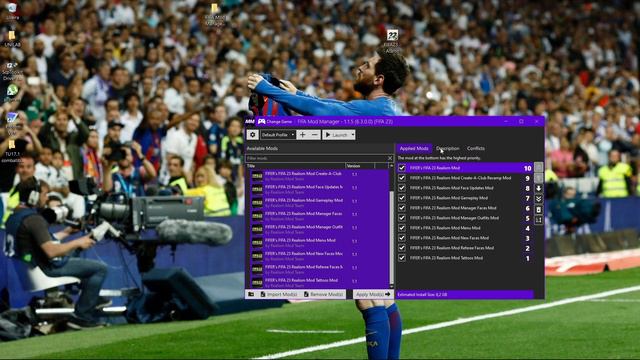Click Change Game controller icon
This screenshot has width=640, height=360.
click(262, 122)
